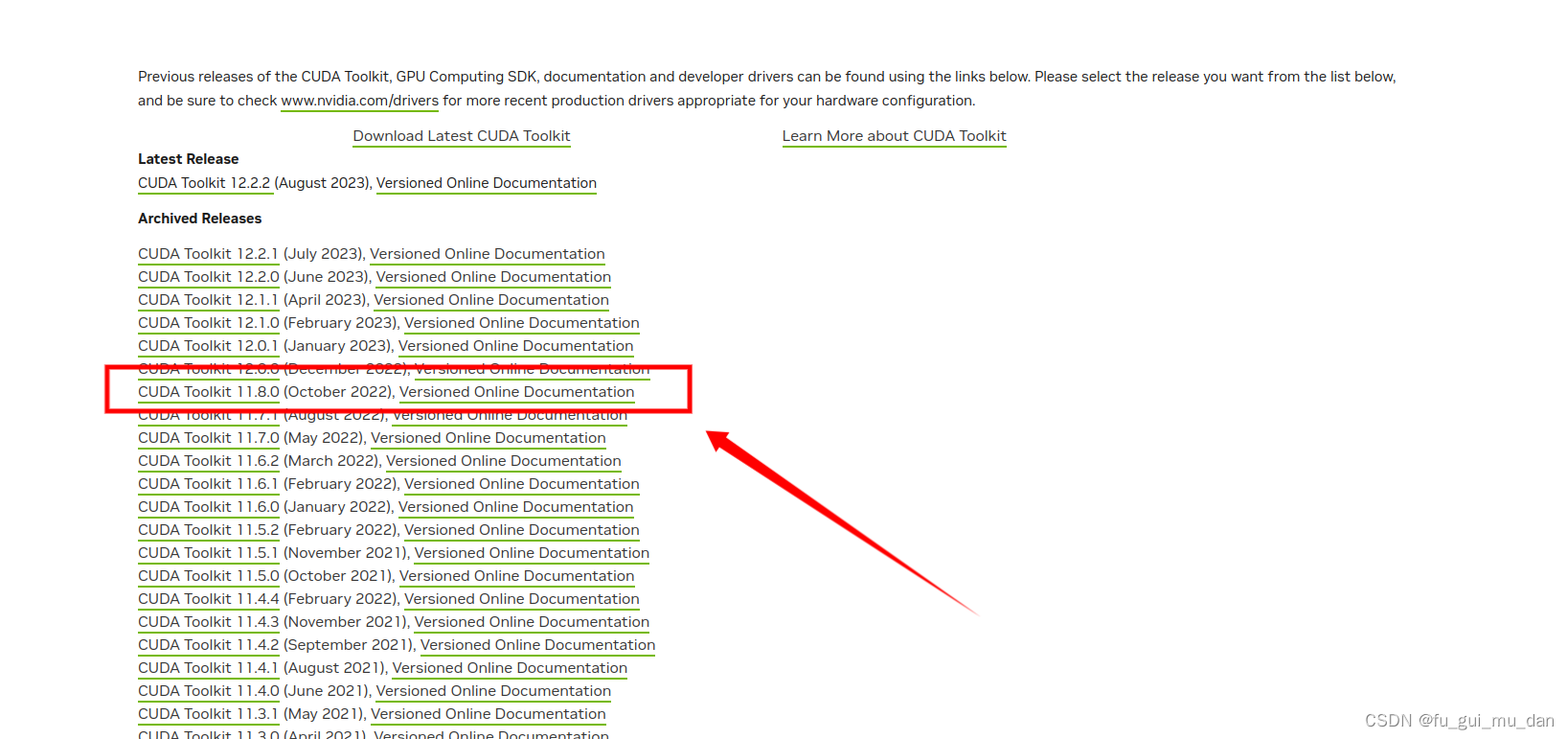The width and height of the screenshot is (1568, 739).
Task: View Versioned Online Documentation for 11.5.0
Action: [x=517, y=576]
